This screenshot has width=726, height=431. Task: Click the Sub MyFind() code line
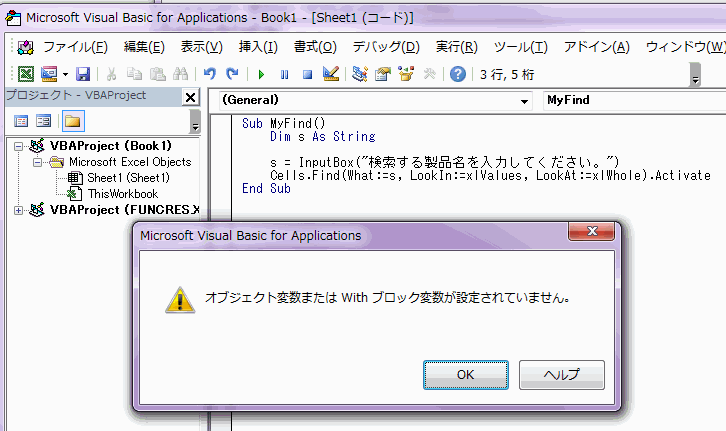(x=284, y=124)
